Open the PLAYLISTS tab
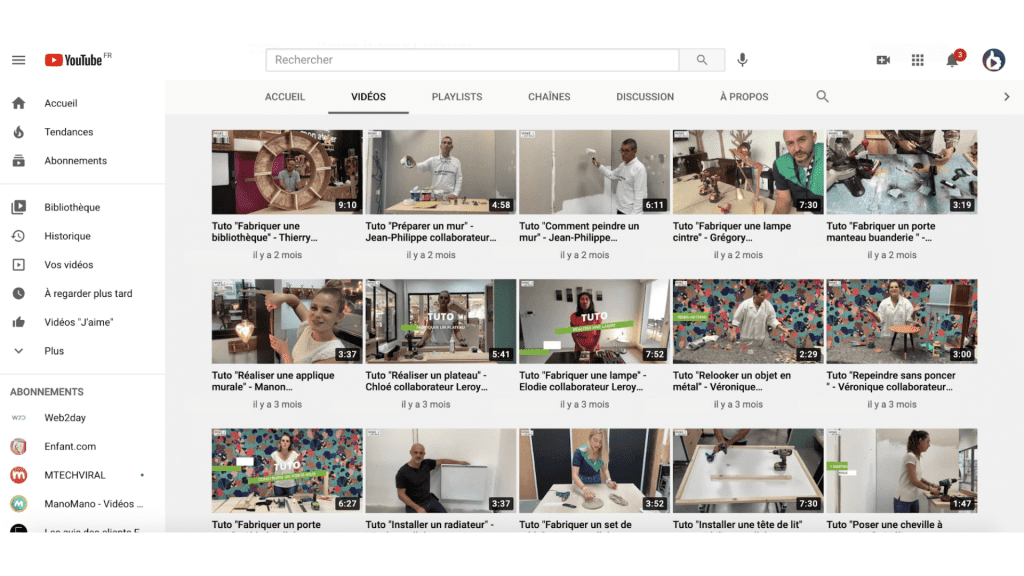 [456, 97]
